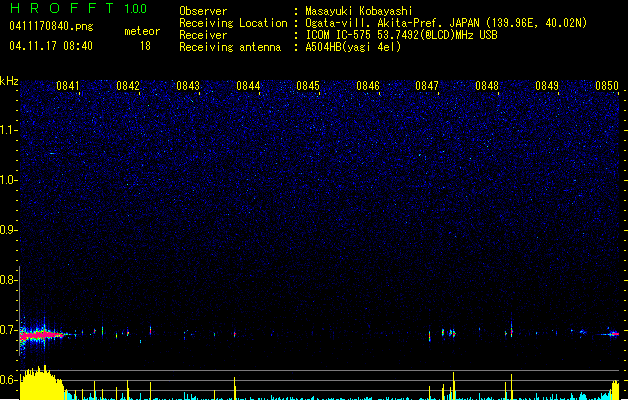The width and height of the screenshot is (629, 400).
Task: Click the HROFFT 1.0.0 title text
Action: 78,8
